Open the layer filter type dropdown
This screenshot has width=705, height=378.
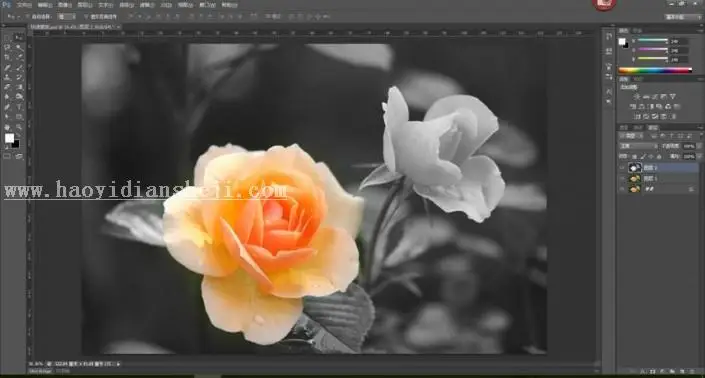click(632, 136)
